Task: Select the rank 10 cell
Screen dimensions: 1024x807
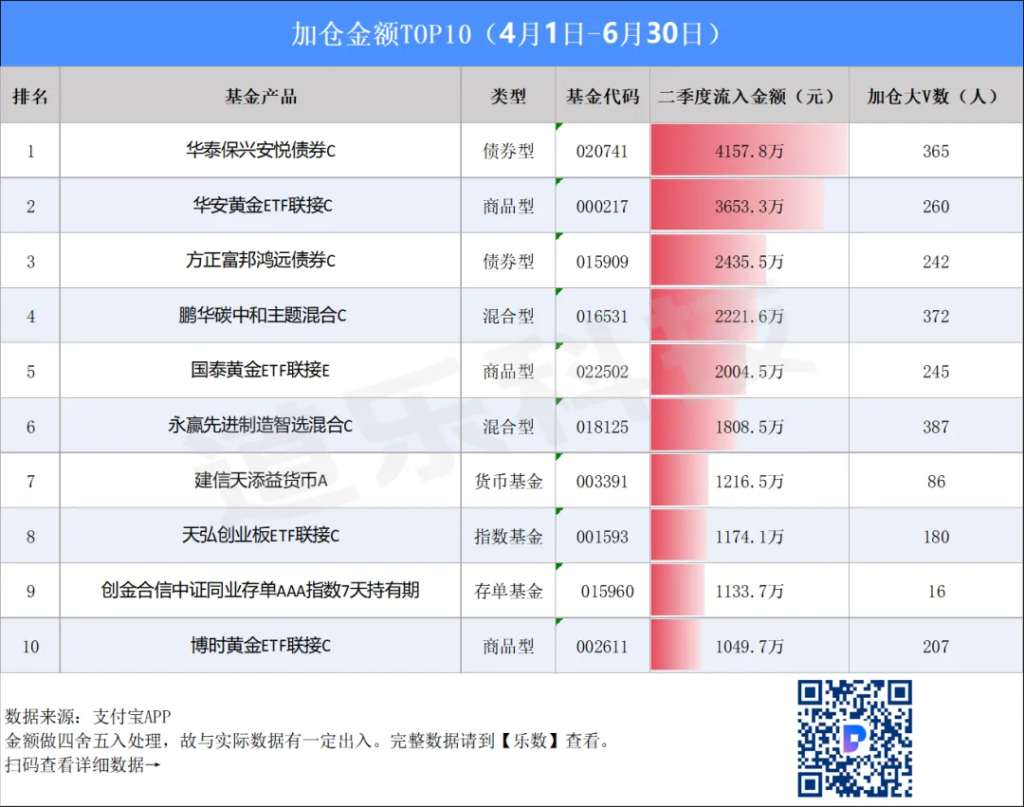Action: click(30, 646)
